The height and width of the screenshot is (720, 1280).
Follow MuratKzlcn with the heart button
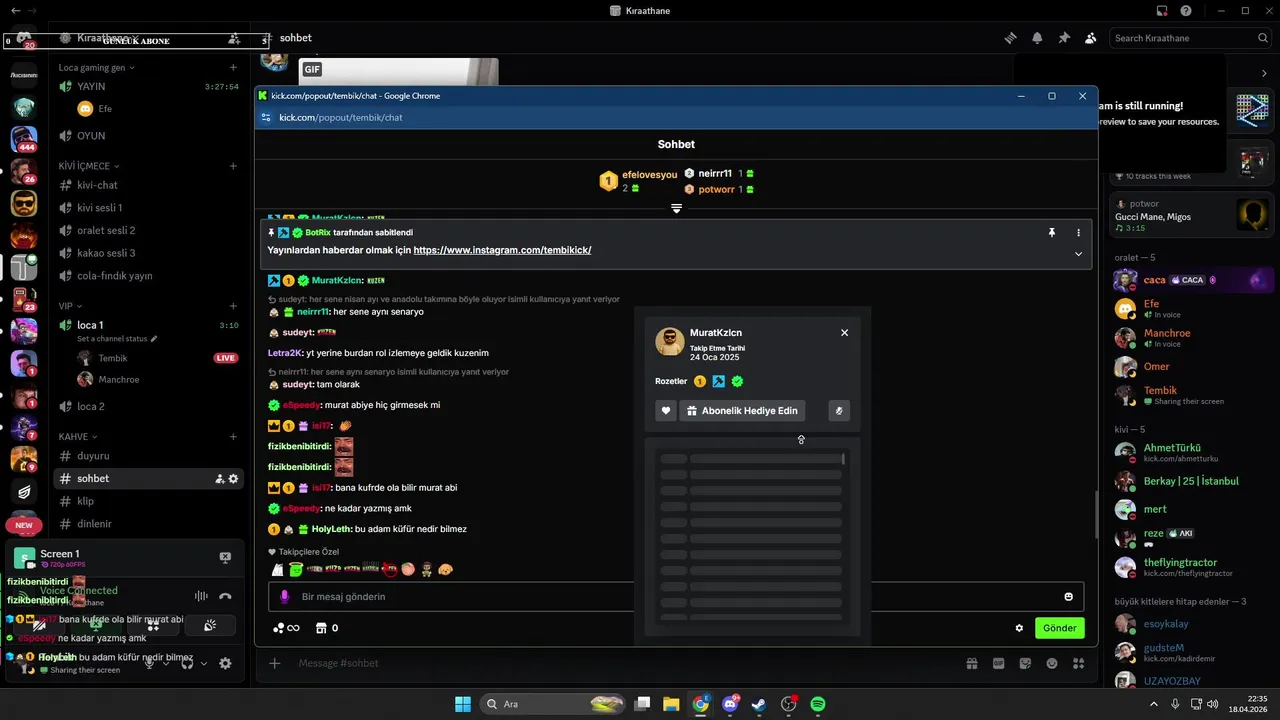[x=666, y=411]
